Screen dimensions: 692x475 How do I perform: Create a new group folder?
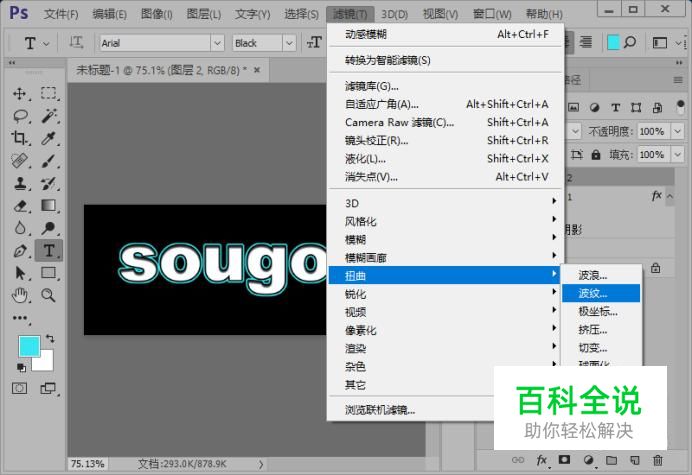[x=611, y=460]
